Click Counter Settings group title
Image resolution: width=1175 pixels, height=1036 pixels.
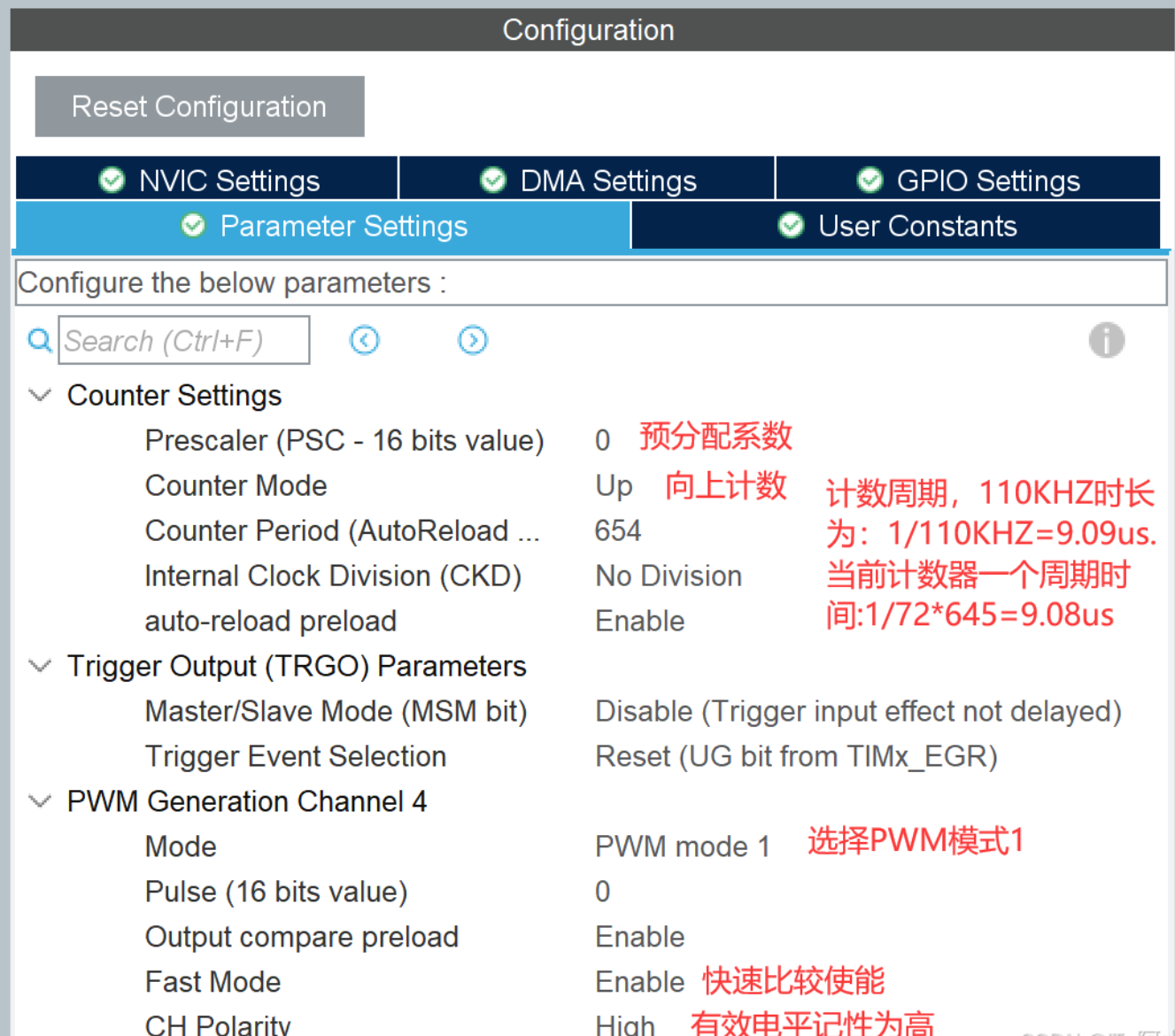174,395
